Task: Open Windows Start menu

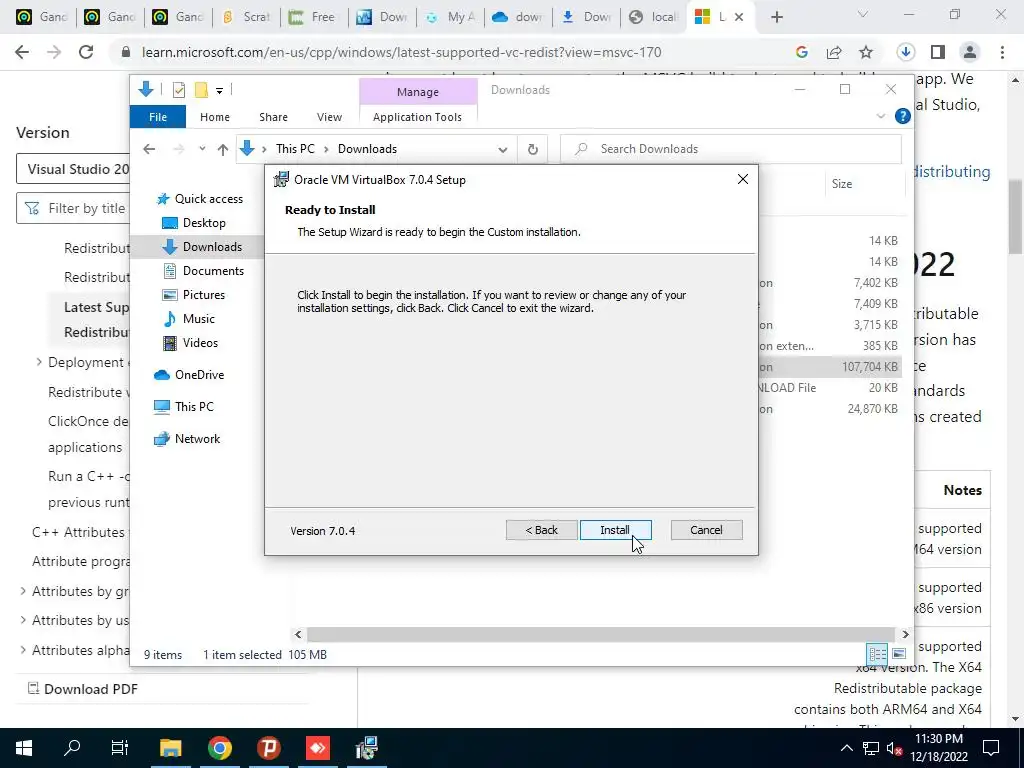Action: pyautogui.click(x=24, y=748)
